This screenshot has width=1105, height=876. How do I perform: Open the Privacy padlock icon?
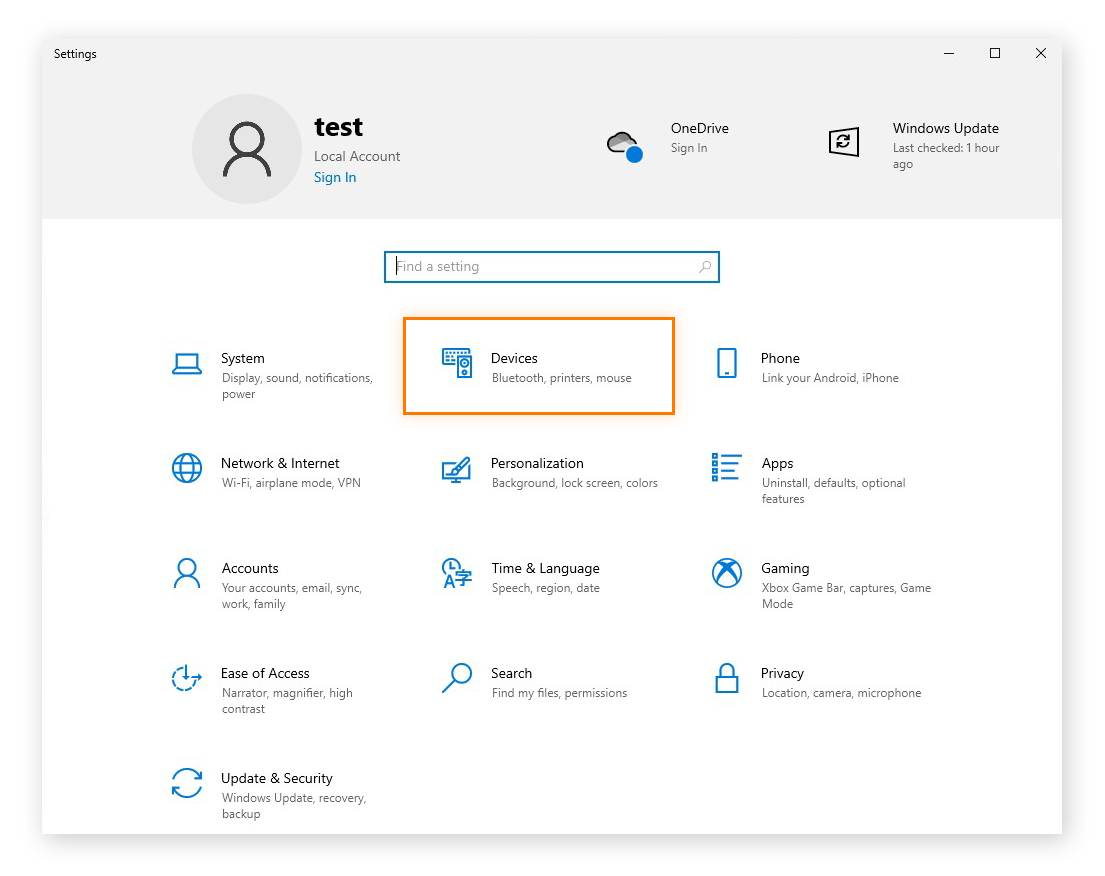[727, 678]
